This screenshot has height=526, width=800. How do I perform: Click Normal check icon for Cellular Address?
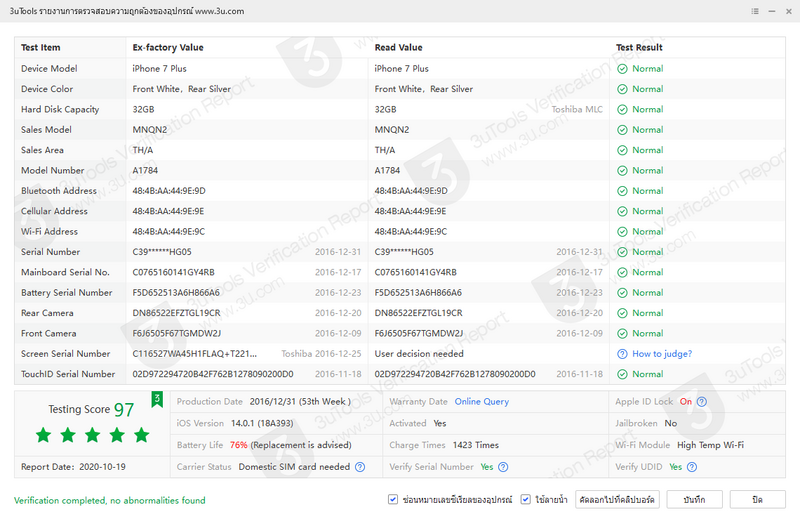point(622,211)
